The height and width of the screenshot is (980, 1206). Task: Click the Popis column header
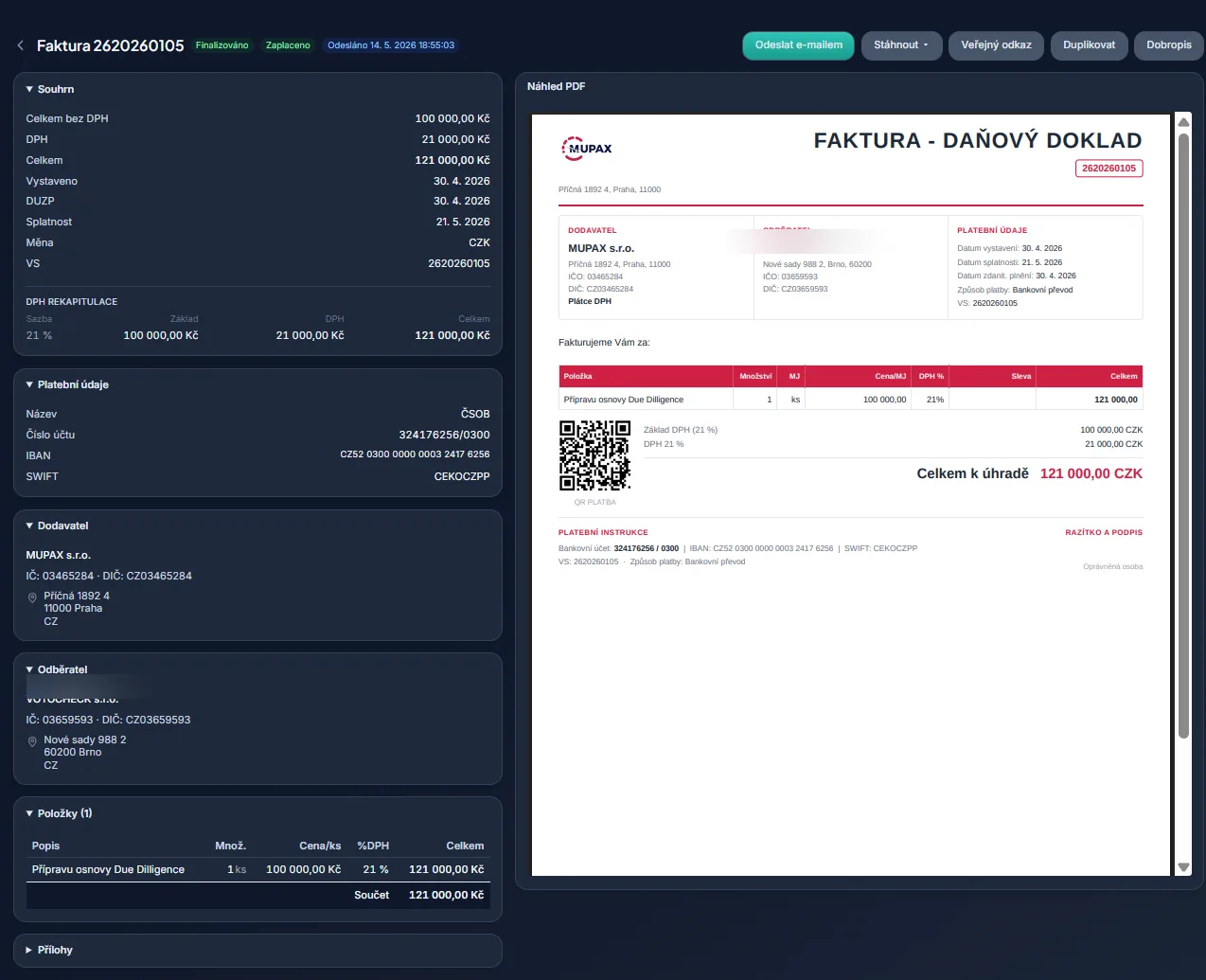point(45,846)
